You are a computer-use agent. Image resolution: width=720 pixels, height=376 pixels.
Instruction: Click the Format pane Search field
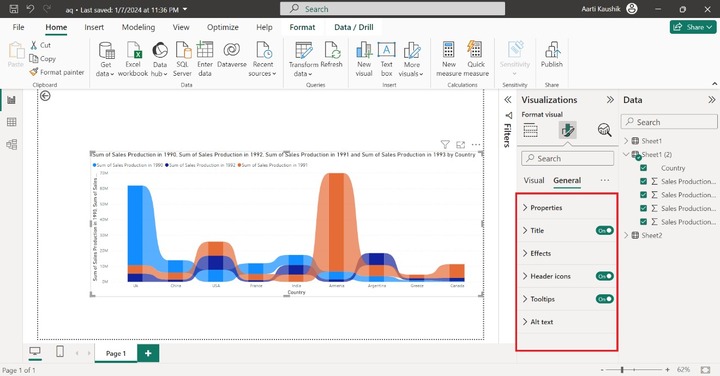coord(568,158)
